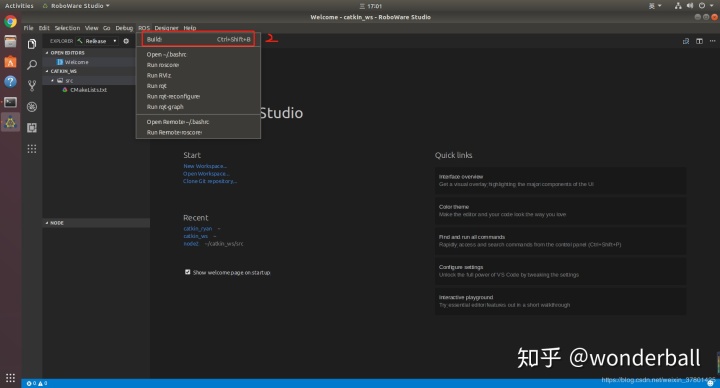Open the RoboWare Studio app menu dropdown
This screenshot has width=720, height=388.
click(x=76, y=6)
